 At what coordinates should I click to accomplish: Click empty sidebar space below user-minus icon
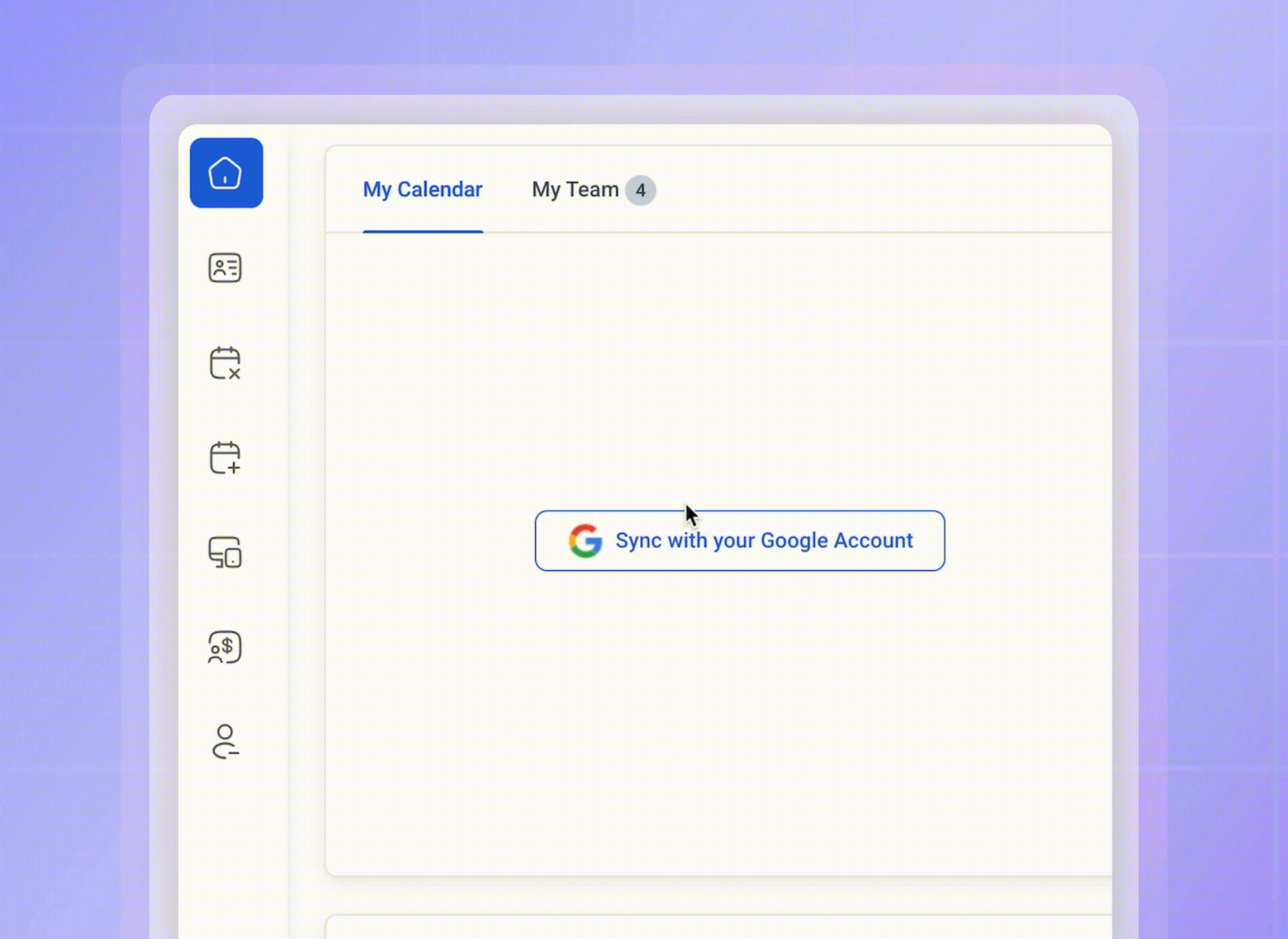point(233,853)
